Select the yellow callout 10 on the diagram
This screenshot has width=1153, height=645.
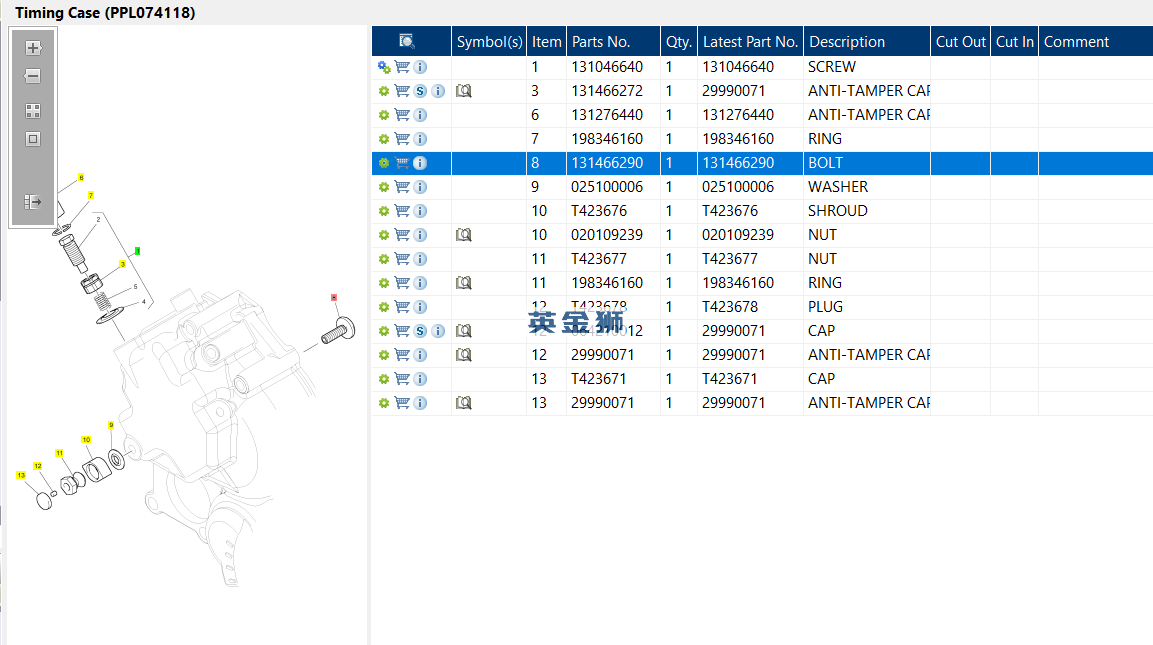click(x=86, y=439)
